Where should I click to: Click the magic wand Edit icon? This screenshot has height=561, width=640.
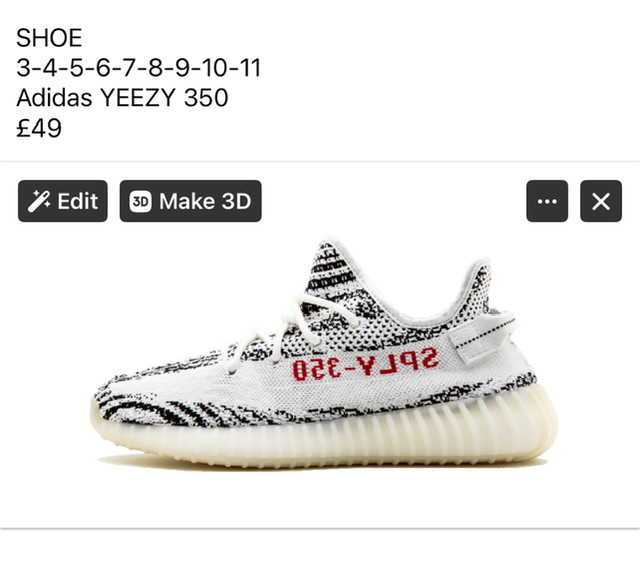coord(39,201)
